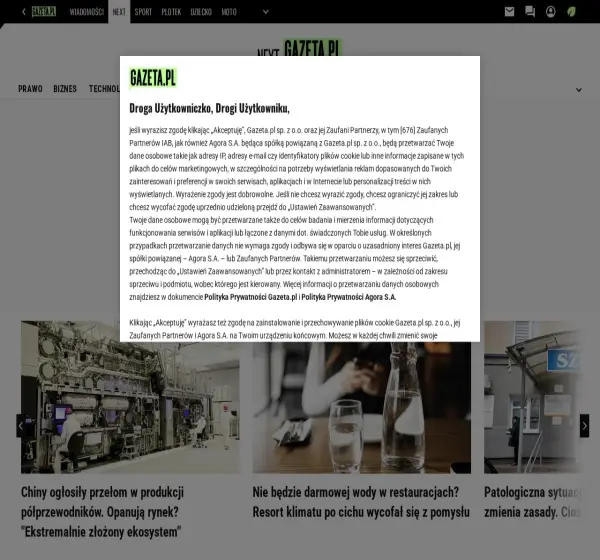The height and width of the screenshot is (560, 600).
Task: Show next carousel articles arrow
Action: tap(584, 426)
